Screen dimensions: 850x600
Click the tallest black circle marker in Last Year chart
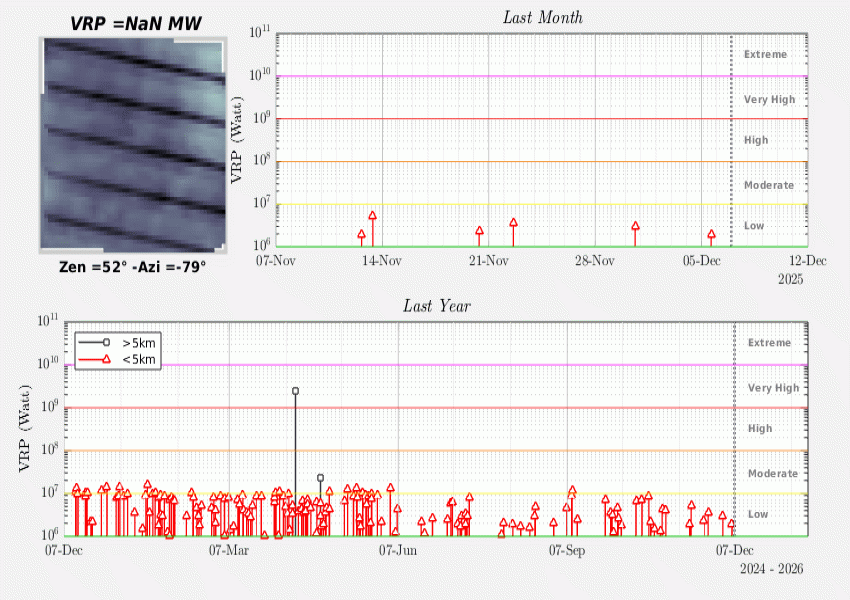tap(295, 391)
